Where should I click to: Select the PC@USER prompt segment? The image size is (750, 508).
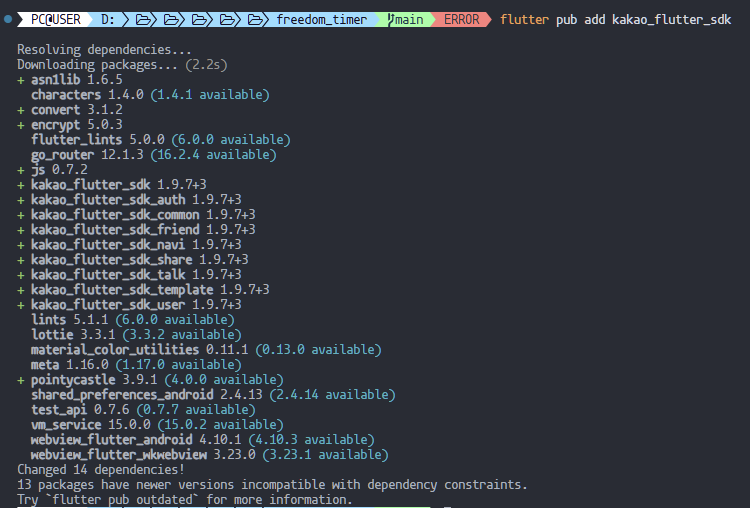(55, 20)
